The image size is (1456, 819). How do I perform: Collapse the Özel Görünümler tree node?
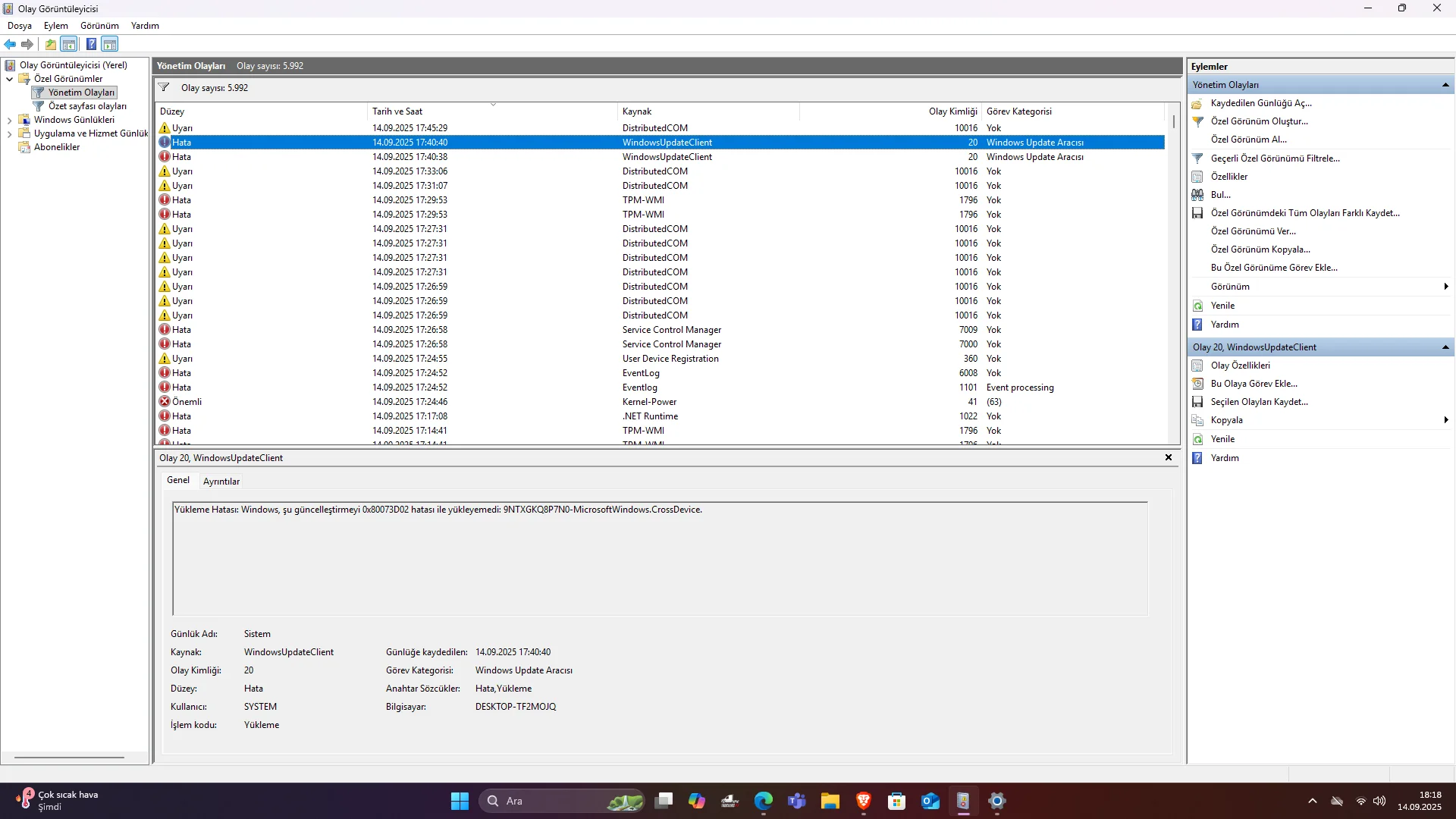[x=9, y=79]
